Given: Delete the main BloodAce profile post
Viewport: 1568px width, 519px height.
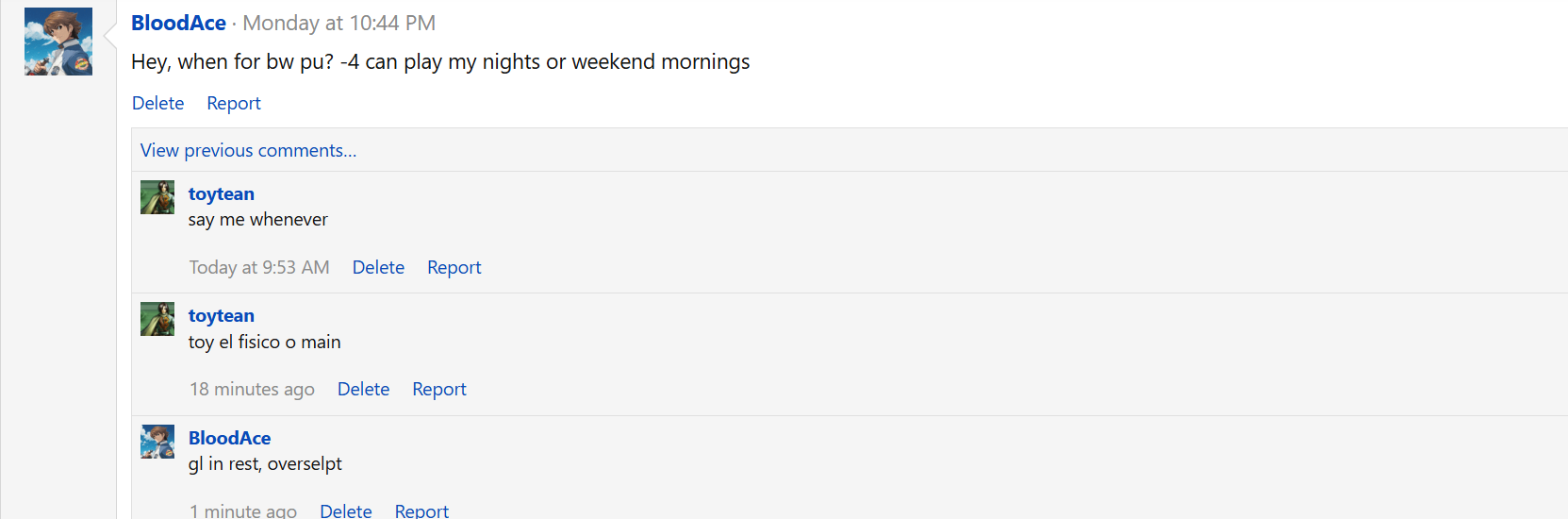Looking at the screenshot, I should (x=158, y=103).
